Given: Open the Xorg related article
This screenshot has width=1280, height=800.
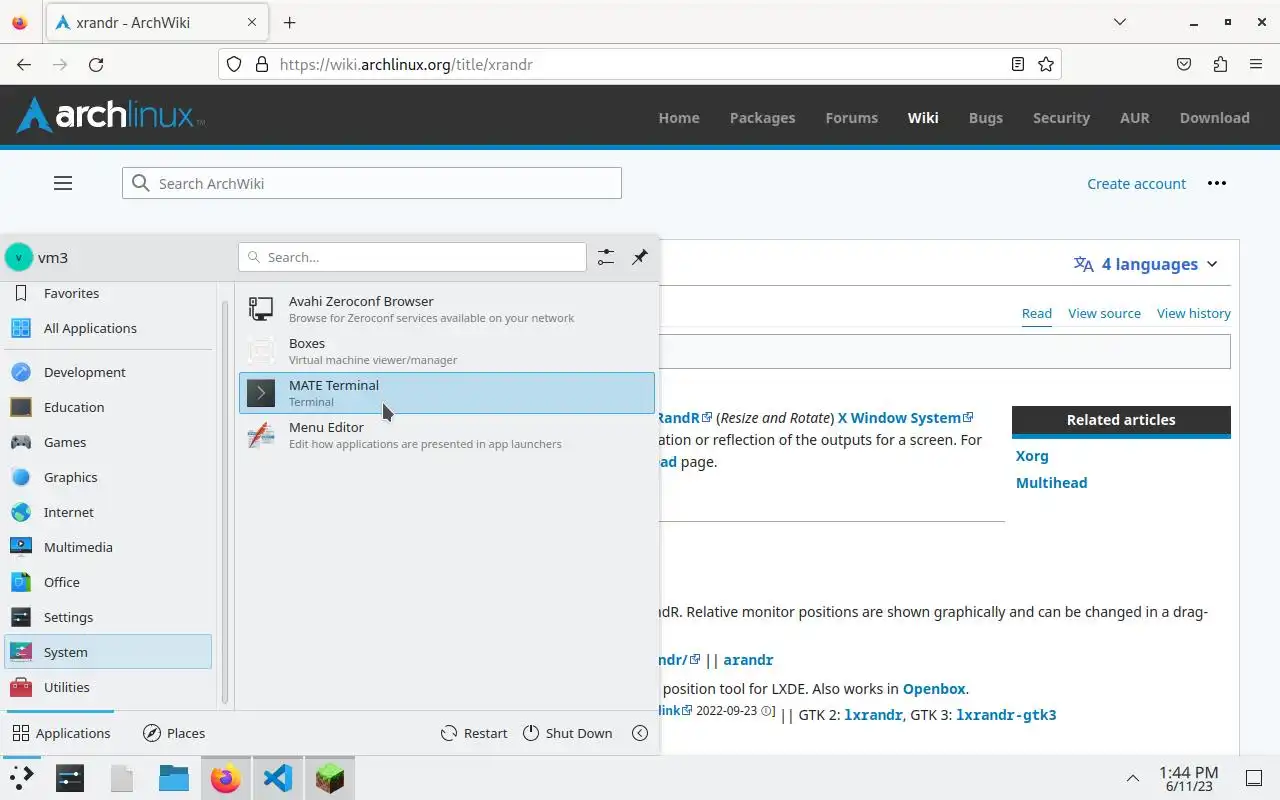Looking at the screenshot, I should 1032,456.
